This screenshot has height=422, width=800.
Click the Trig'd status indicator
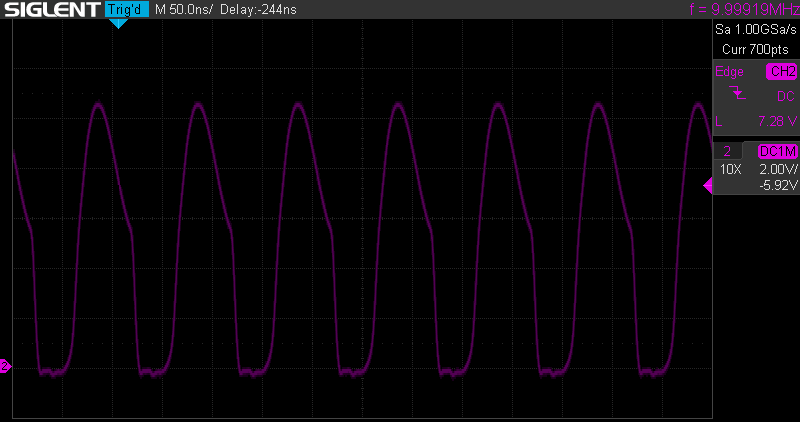click(x=127, y=9)
